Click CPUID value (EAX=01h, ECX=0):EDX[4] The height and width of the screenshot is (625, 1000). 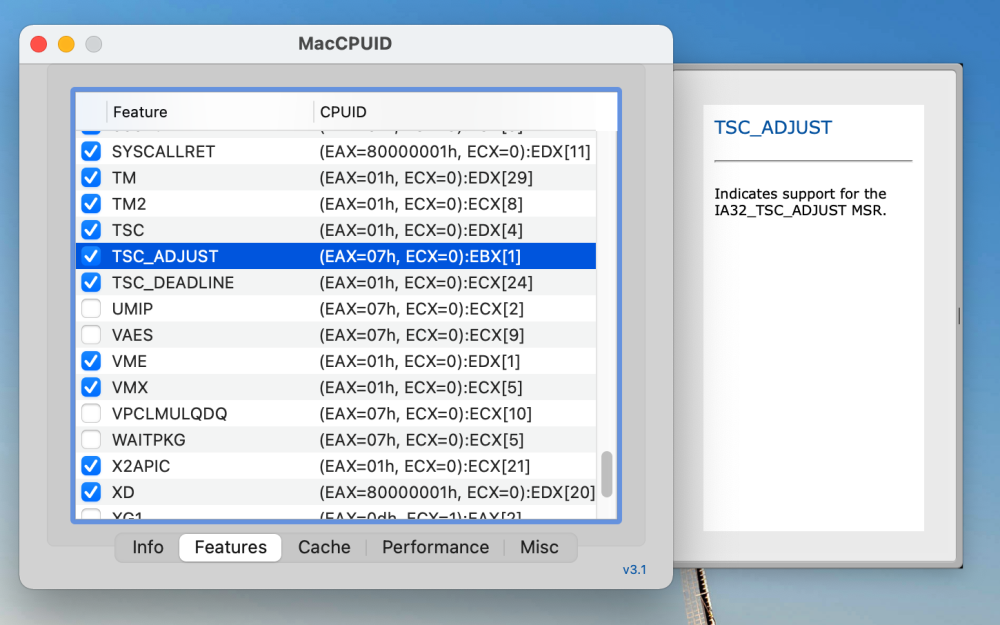pos(421,230)
